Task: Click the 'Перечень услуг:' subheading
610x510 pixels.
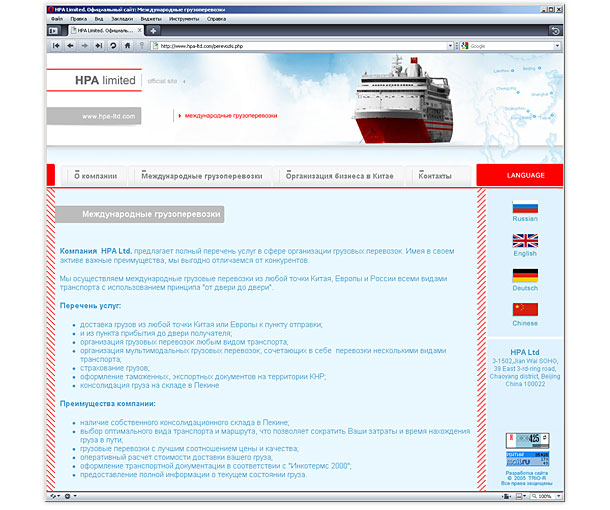Action: (x=90, y=306)
